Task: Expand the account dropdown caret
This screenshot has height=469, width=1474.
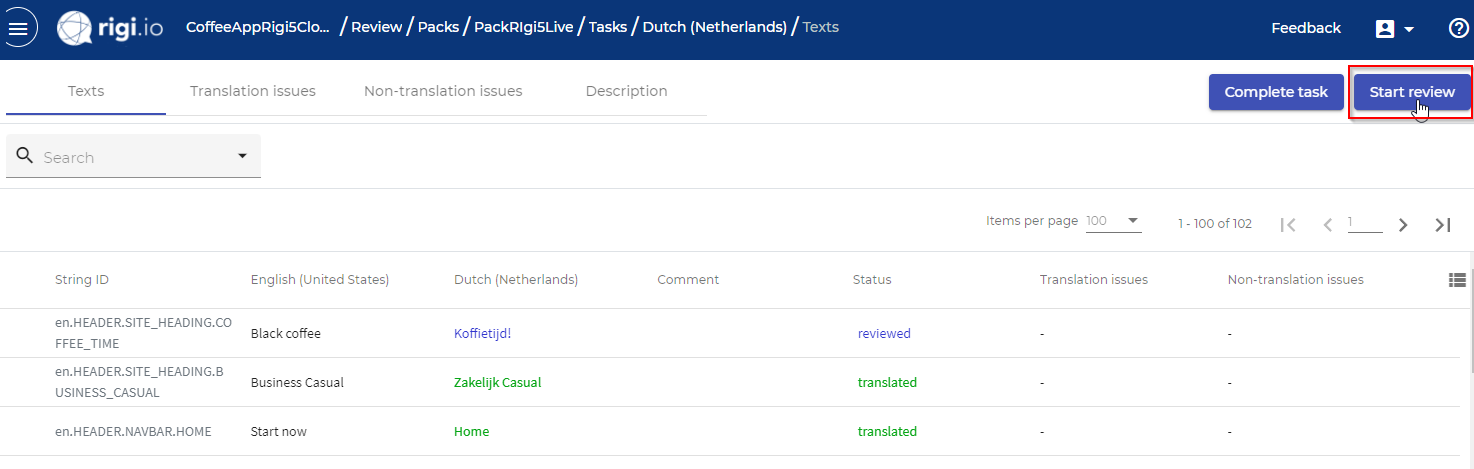Action: click(1409, 29)
